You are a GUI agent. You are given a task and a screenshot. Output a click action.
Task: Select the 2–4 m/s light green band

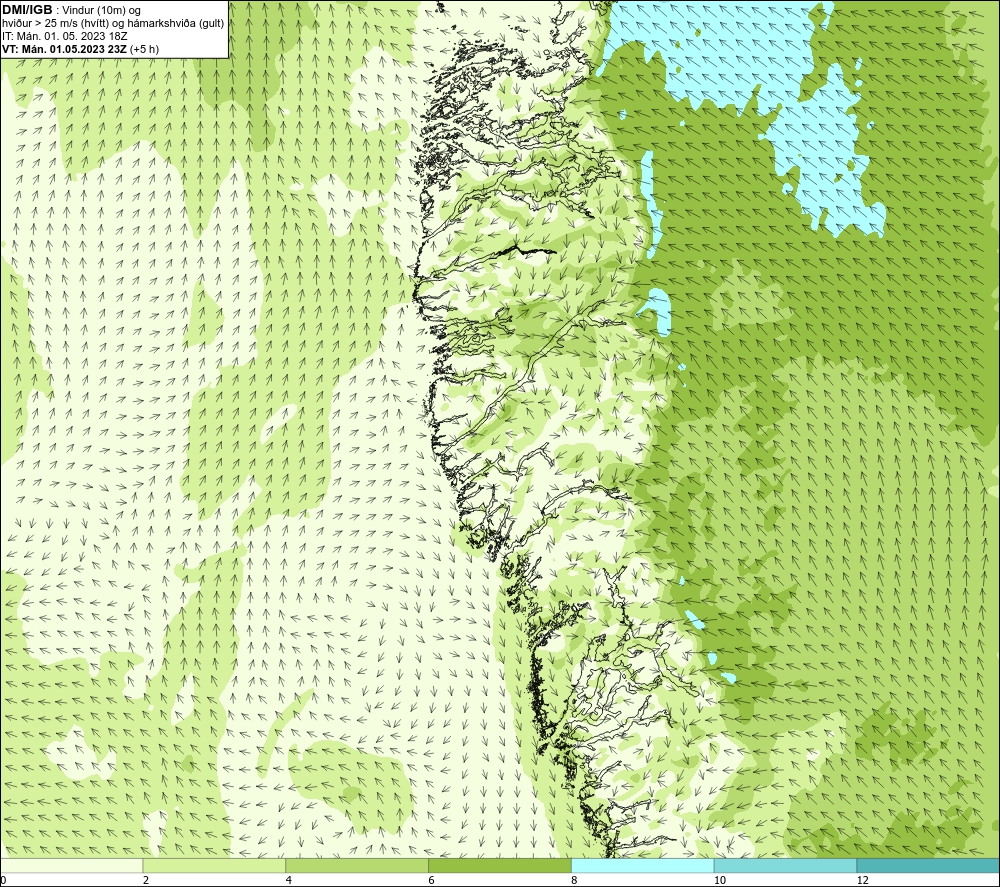(214, 865)
